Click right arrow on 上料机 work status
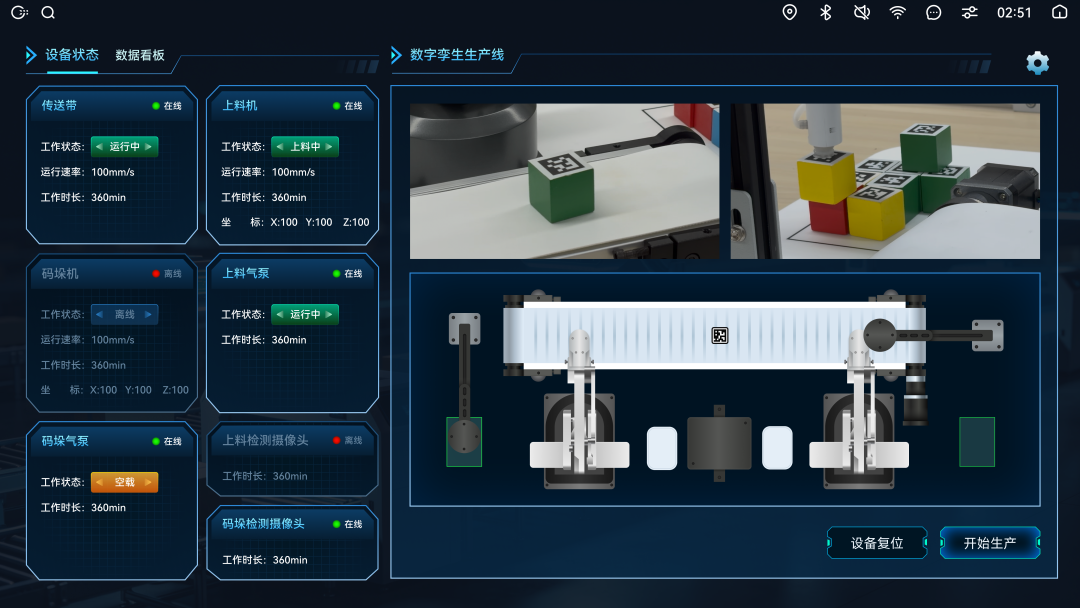 pyautogui.click(x=329, y=147)
